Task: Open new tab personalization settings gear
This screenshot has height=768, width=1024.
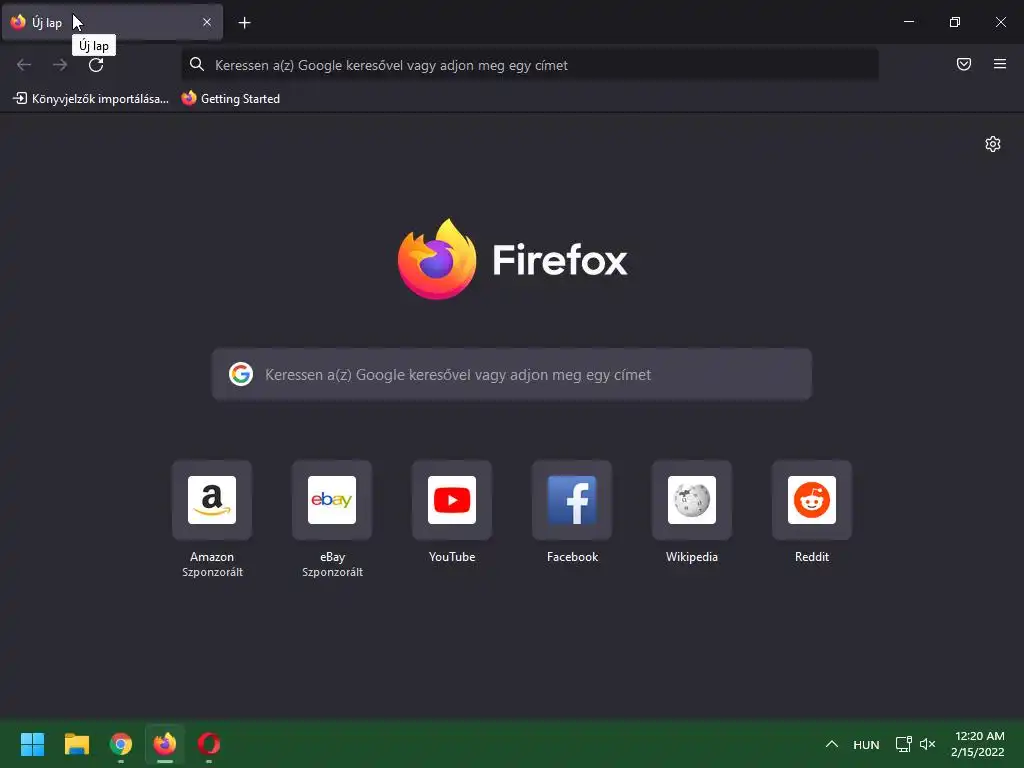Action: pyautogui.click(x=993, y=144)
